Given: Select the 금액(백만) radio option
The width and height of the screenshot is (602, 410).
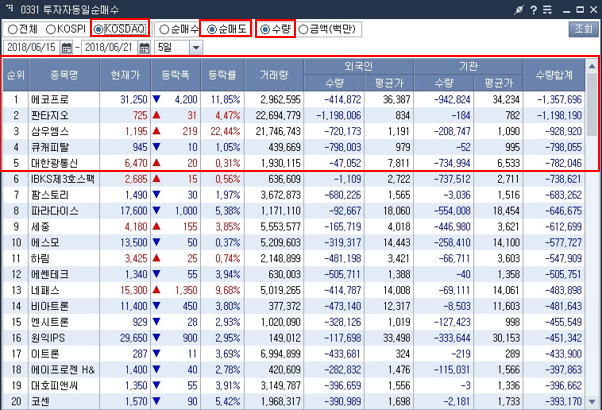Looking at the screenshot, I should point(303,29).
